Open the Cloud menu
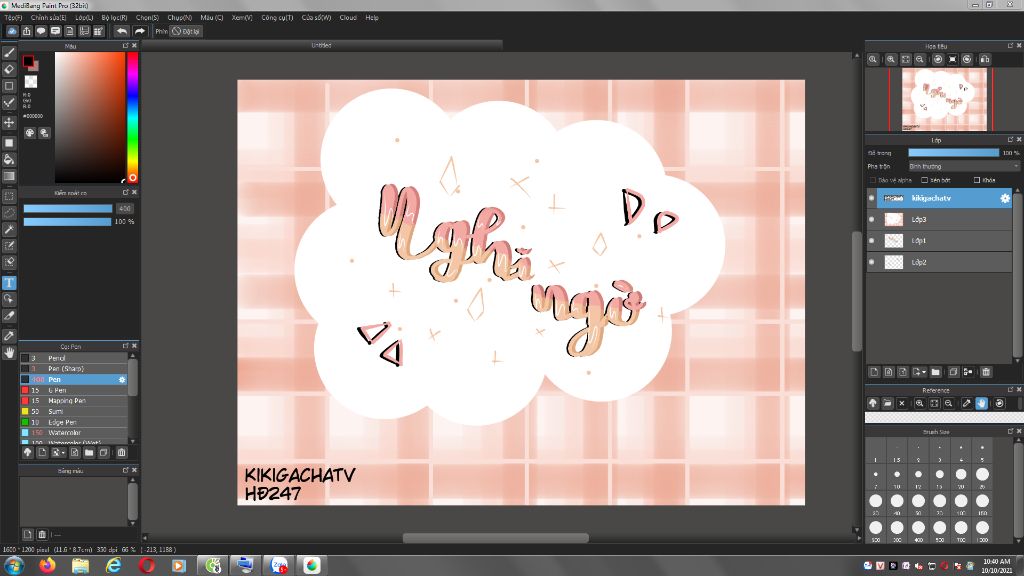 tap(348, 18)
